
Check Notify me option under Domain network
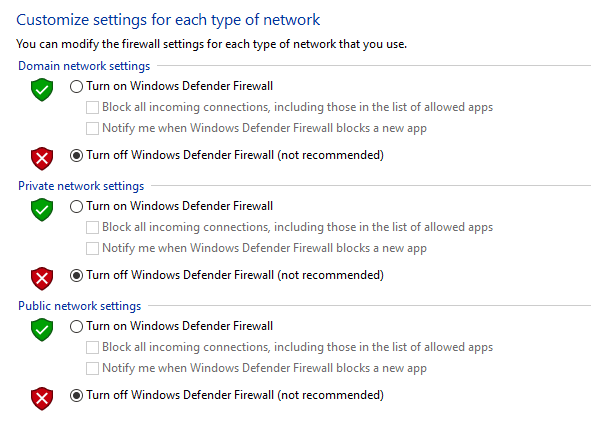[x=93, y=128]
